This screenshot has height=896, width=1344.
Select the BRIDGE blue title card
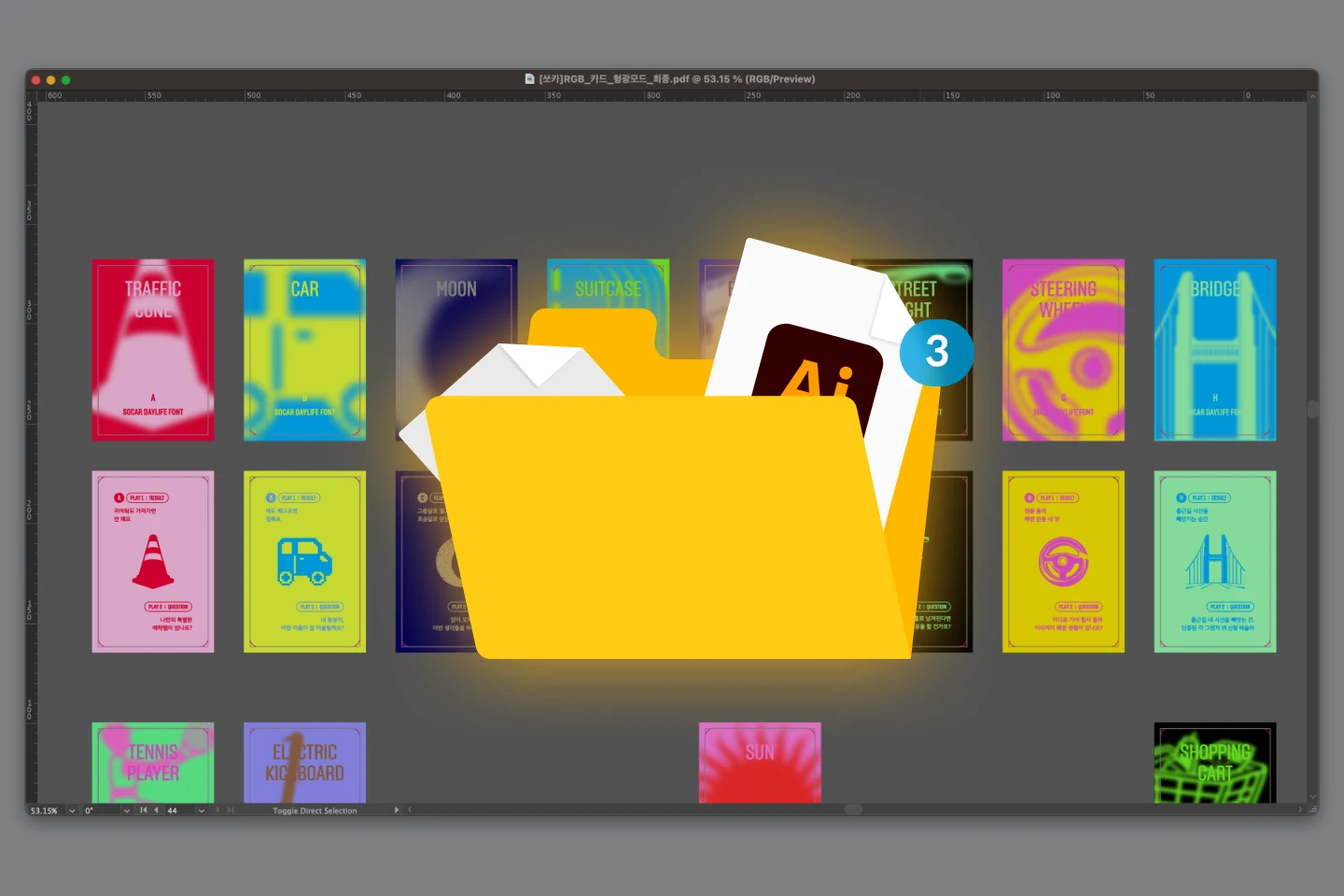(1215, 350)
